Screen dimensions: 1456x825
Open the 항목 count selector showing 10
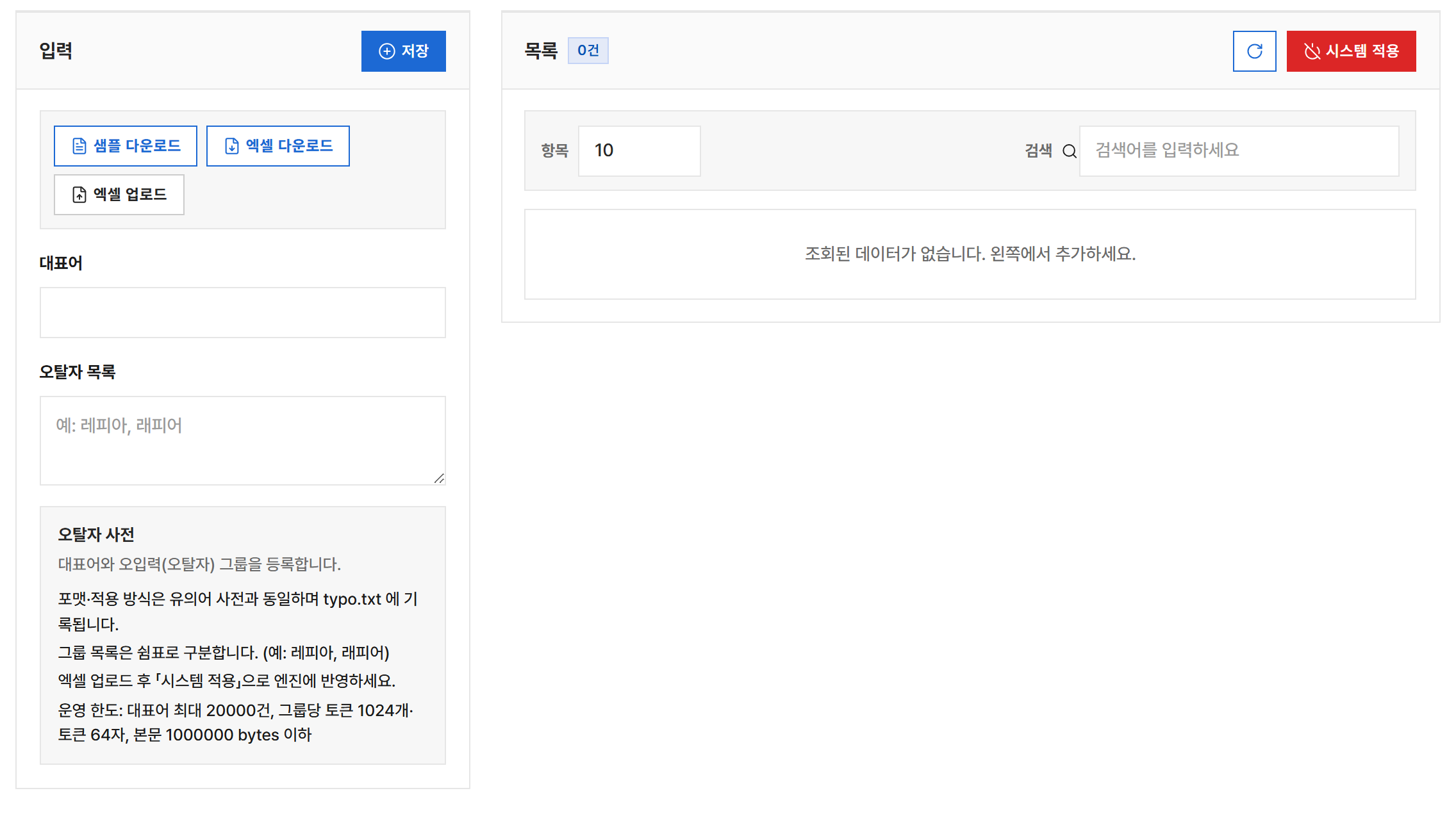(x=640, y=151)
